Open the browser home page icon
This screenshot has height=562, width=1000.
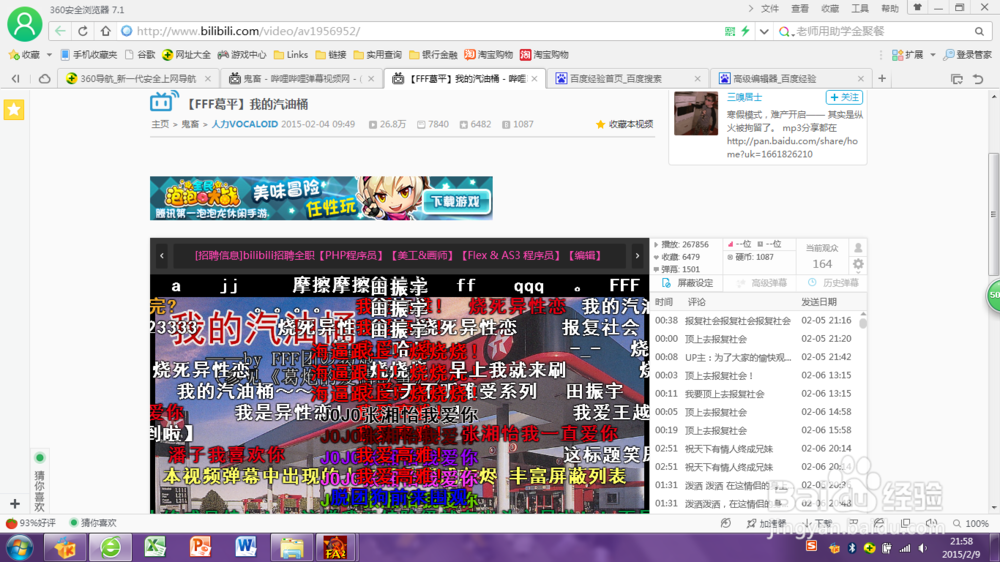click(x=105, y=31)
